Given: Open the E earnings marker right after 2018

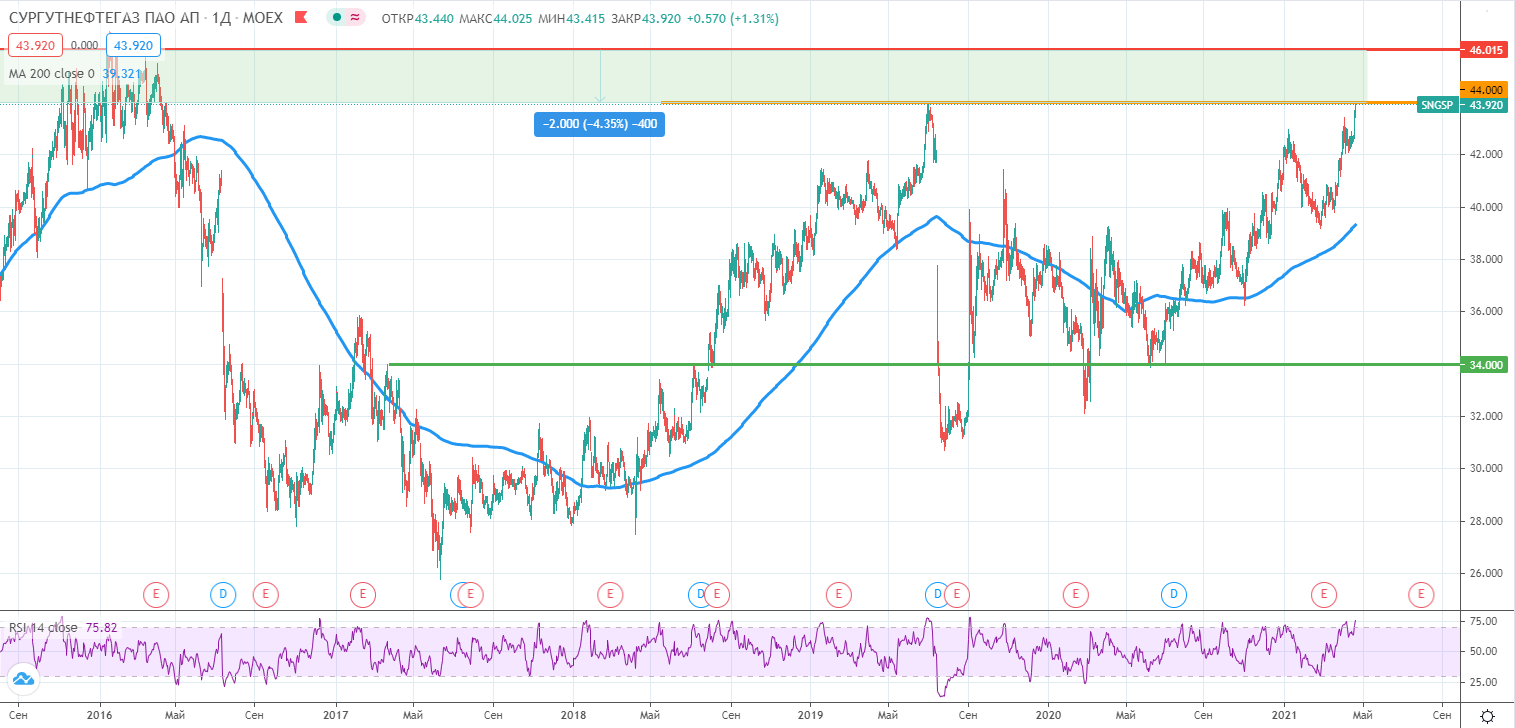Looking at the screenshot, I should [610, 595].
